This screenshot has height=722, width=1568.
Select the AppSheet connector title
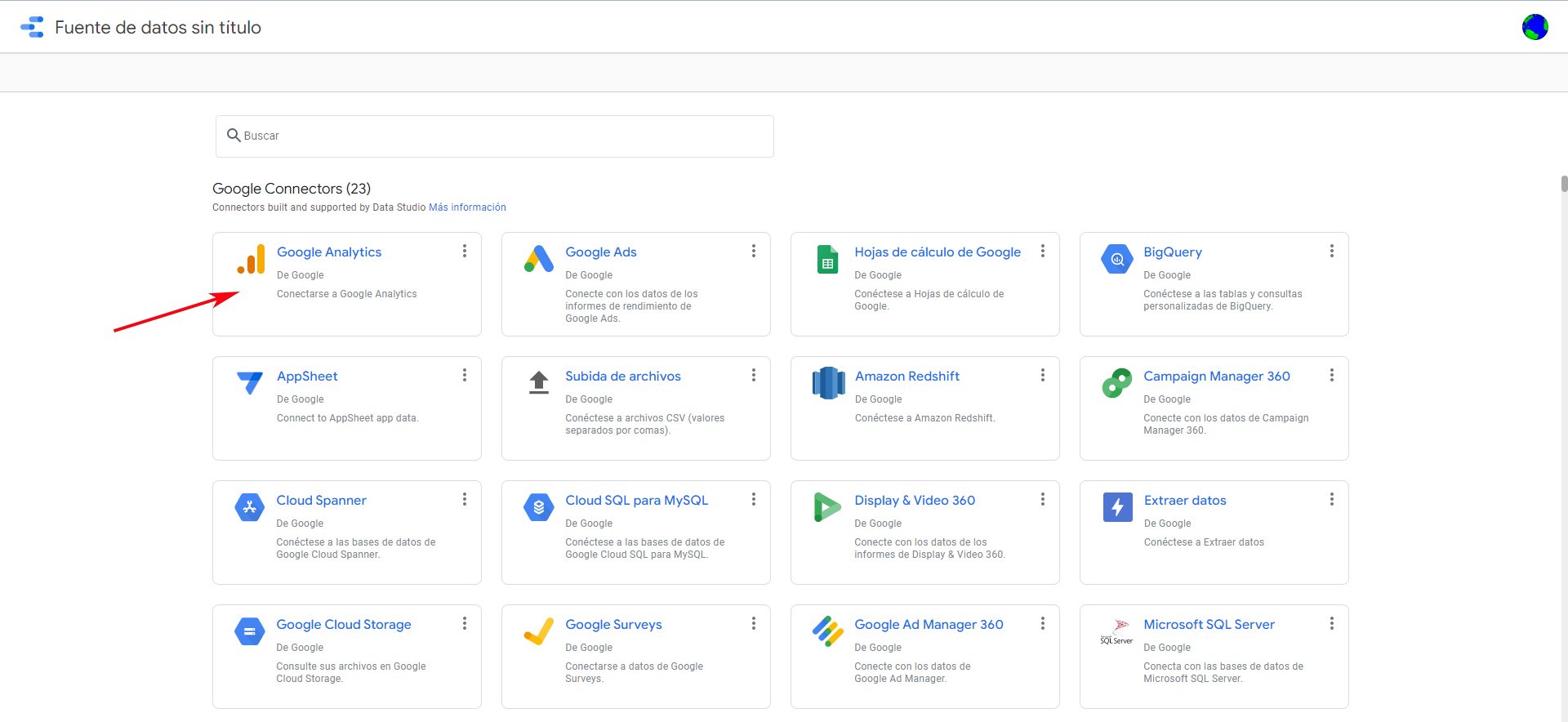tap(307, 377)
